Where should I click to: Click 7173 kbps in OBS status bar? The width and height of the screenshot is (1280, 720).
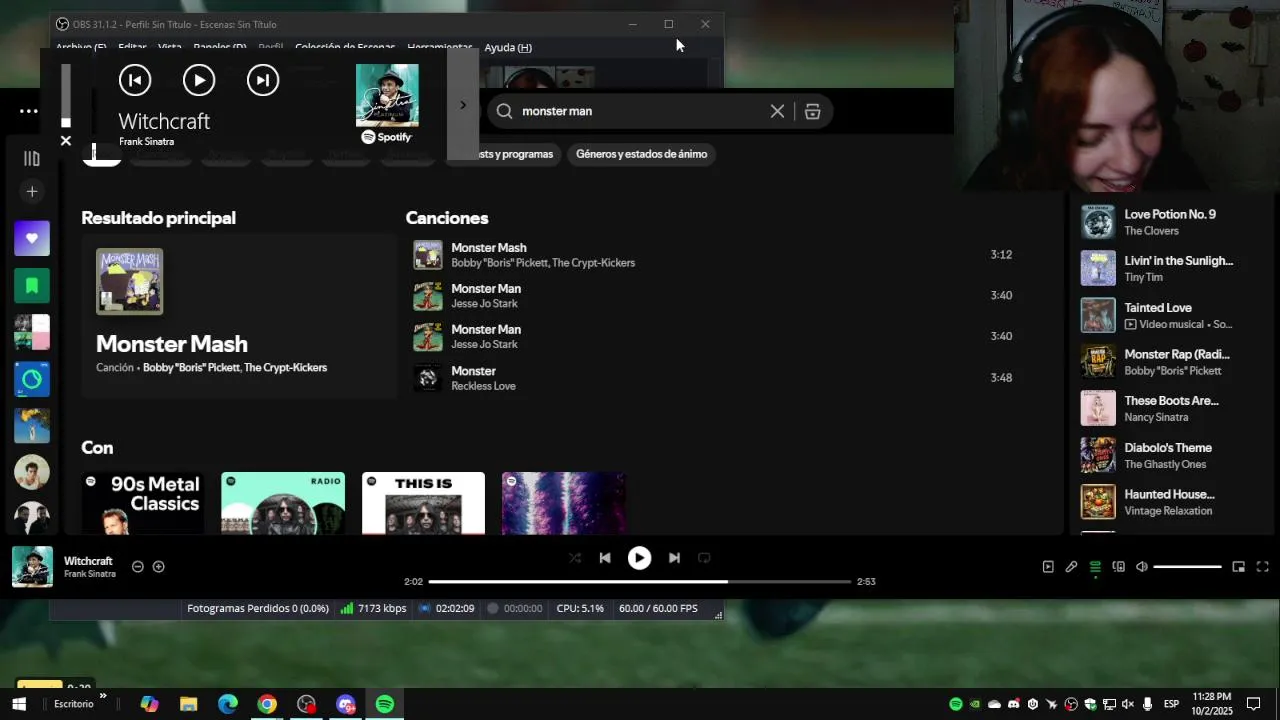click(382, 608)
